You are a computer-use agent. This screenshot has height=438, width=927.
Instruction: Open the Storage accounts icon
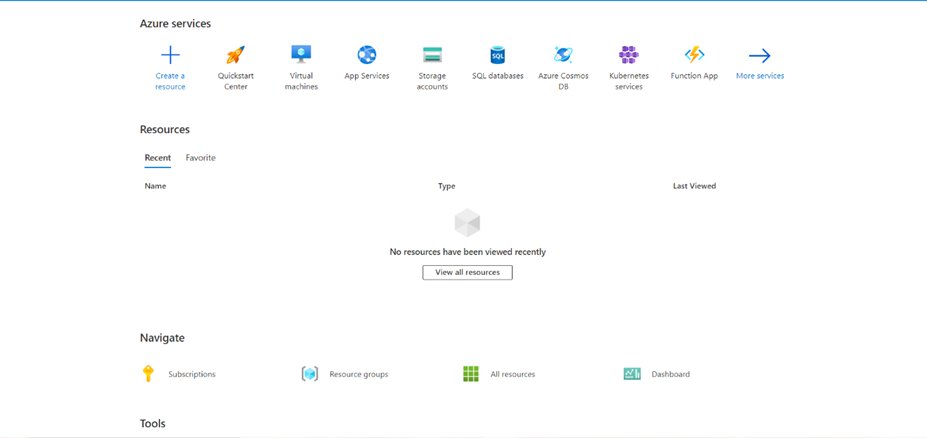pos(432,55)
